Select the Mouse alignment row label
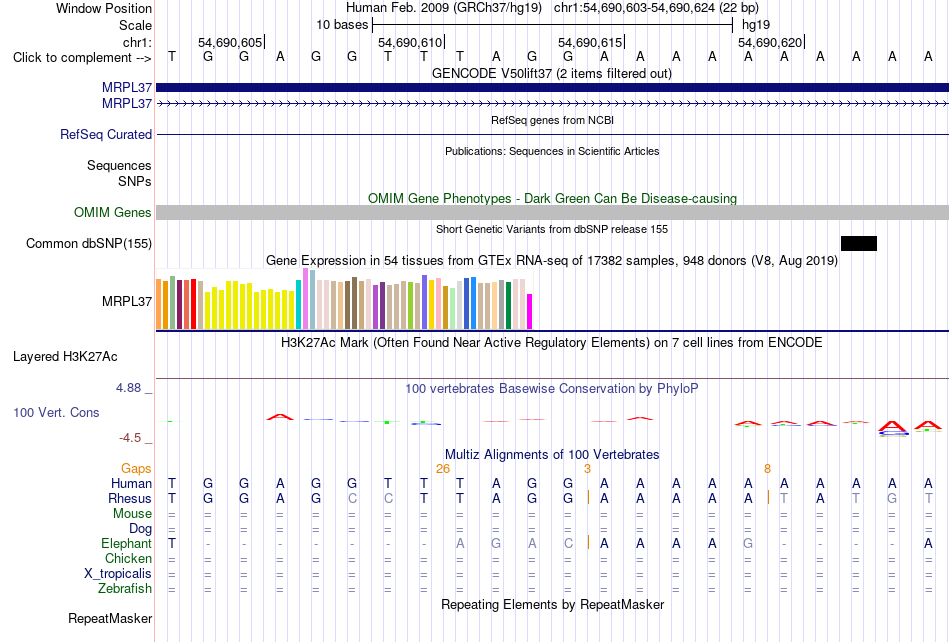950x642 pixels. pyautogui.click(x=132, y=514)
